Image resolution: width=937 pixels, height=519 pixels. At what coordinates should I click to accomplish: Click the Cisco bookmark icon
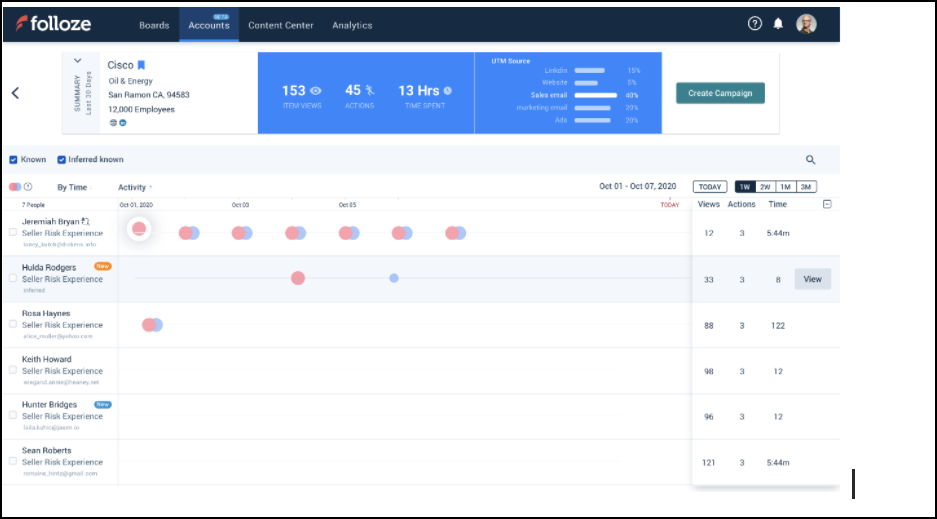coord(142,65)
